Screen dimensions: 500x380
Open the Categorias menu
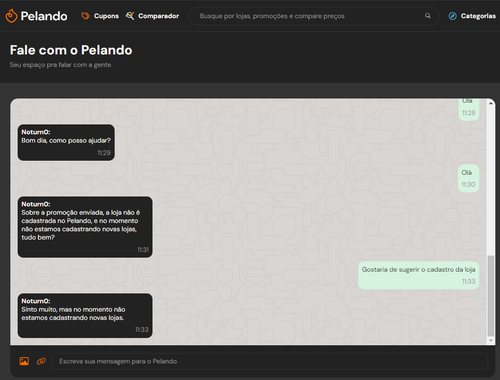click(478, 16)
